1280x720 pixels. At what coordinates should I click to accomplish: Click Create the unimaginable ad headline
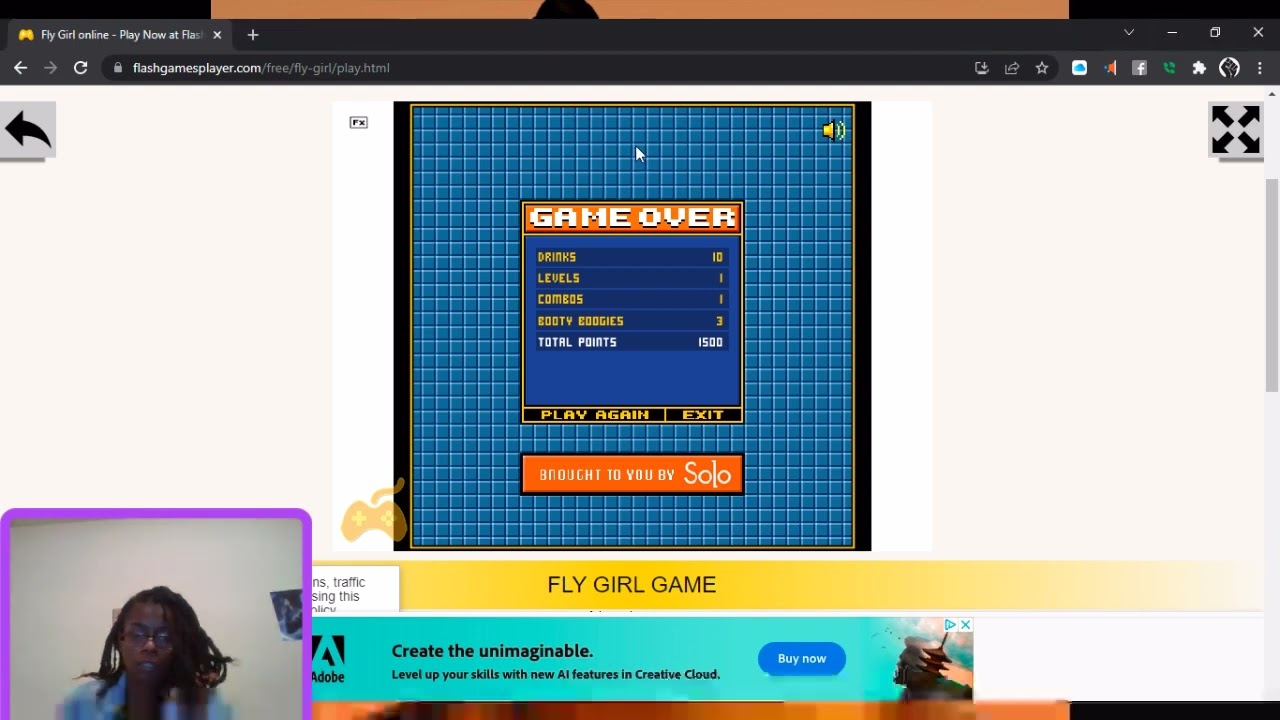(492, 651)
